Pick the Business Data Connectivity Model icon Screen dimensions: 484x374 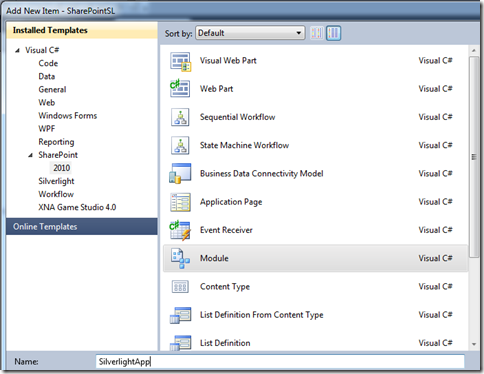point(180,173)
